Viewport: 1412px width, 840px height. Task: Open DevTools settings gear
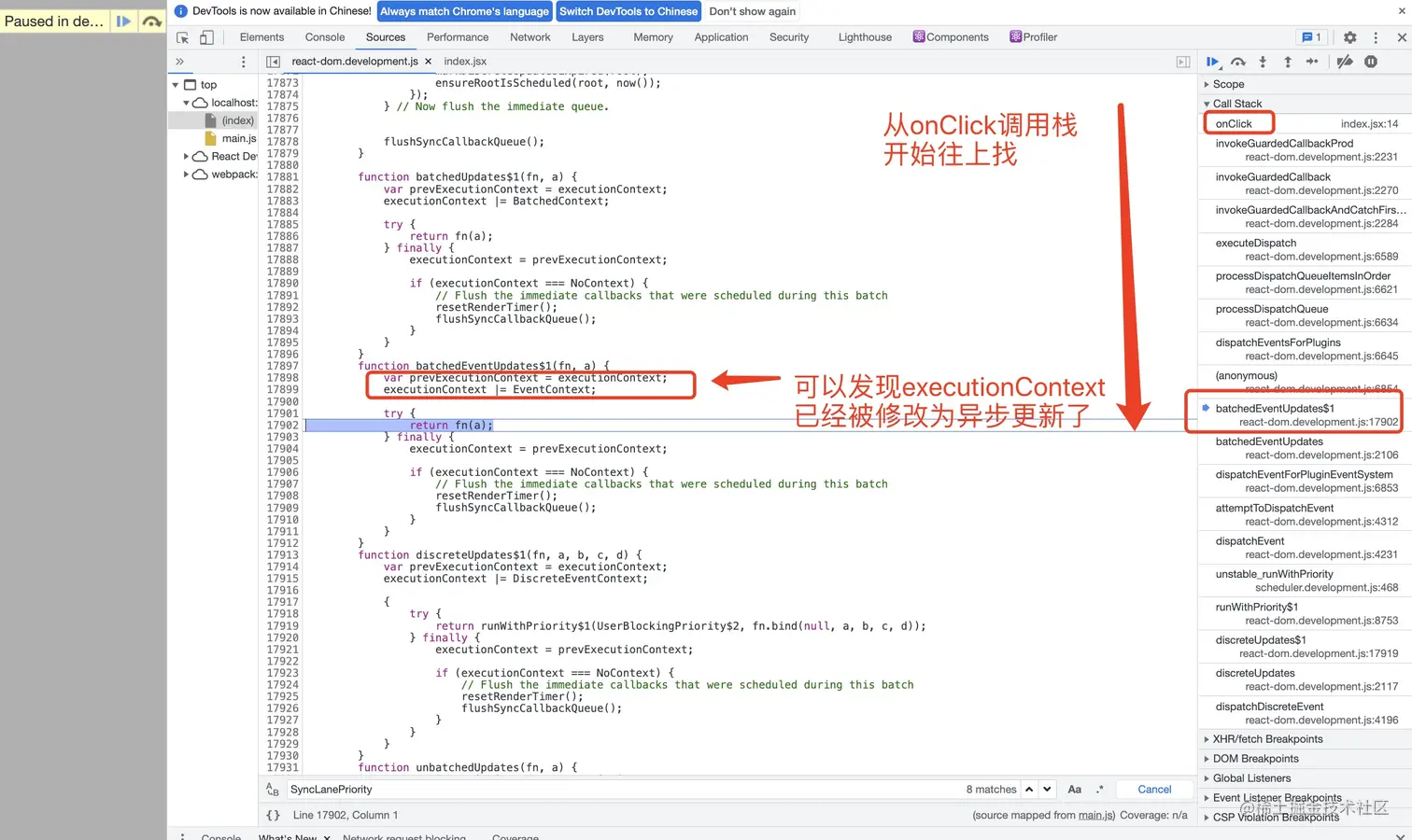(x=1349, y=37)
